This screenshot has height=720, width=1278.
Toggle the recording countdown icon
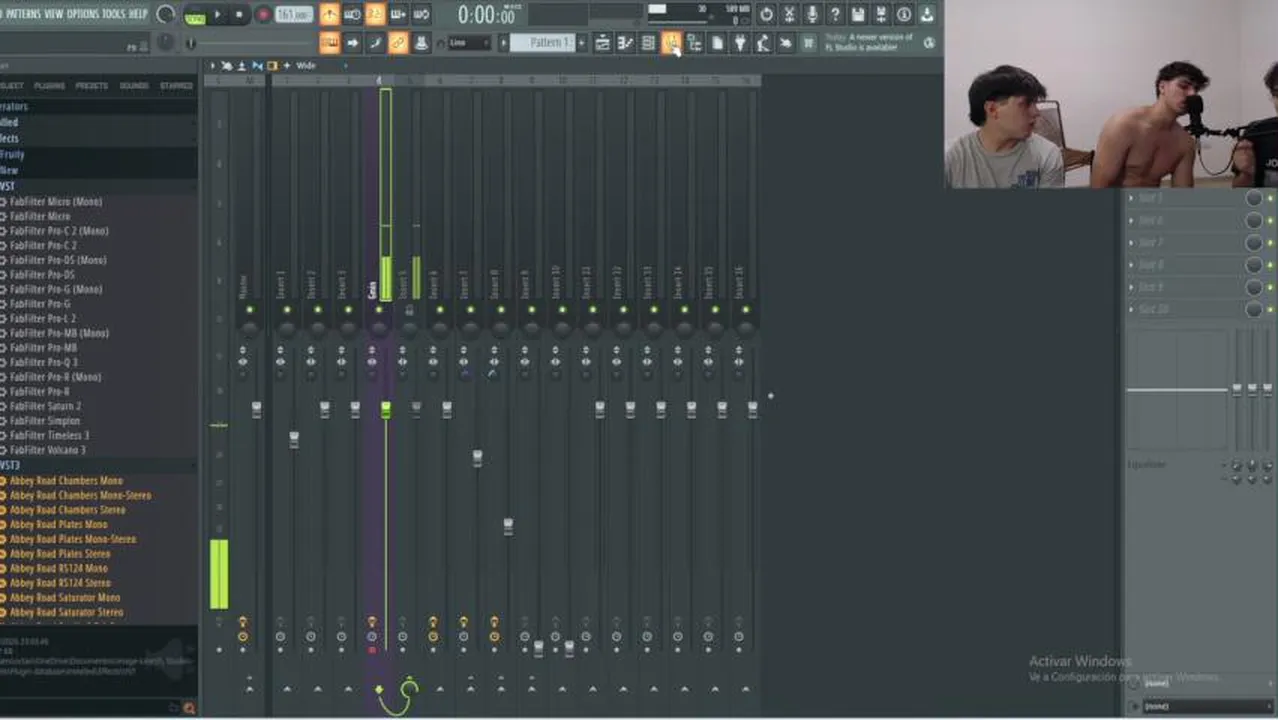click(x=375, y=14)
